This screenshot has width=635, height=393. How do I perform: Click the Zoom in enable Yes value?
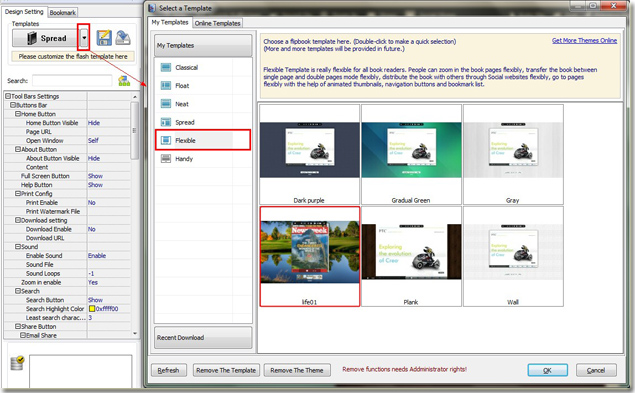[93, 282]
